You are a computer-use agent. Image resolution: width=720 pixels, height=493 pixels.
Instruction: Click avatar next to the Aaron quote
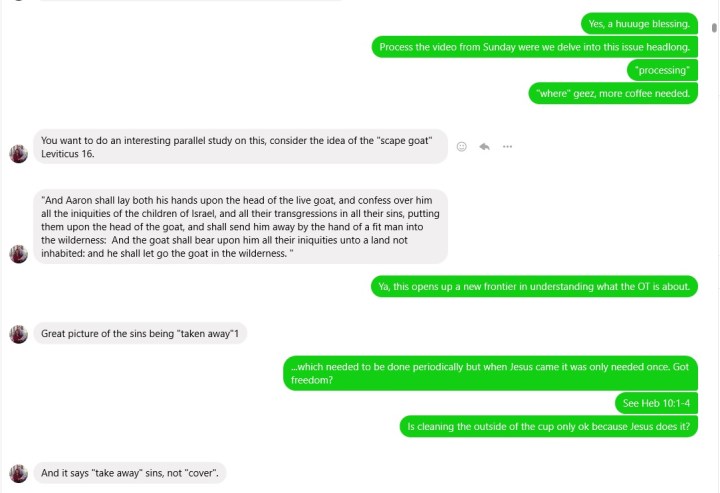click(x=18, y=254)
